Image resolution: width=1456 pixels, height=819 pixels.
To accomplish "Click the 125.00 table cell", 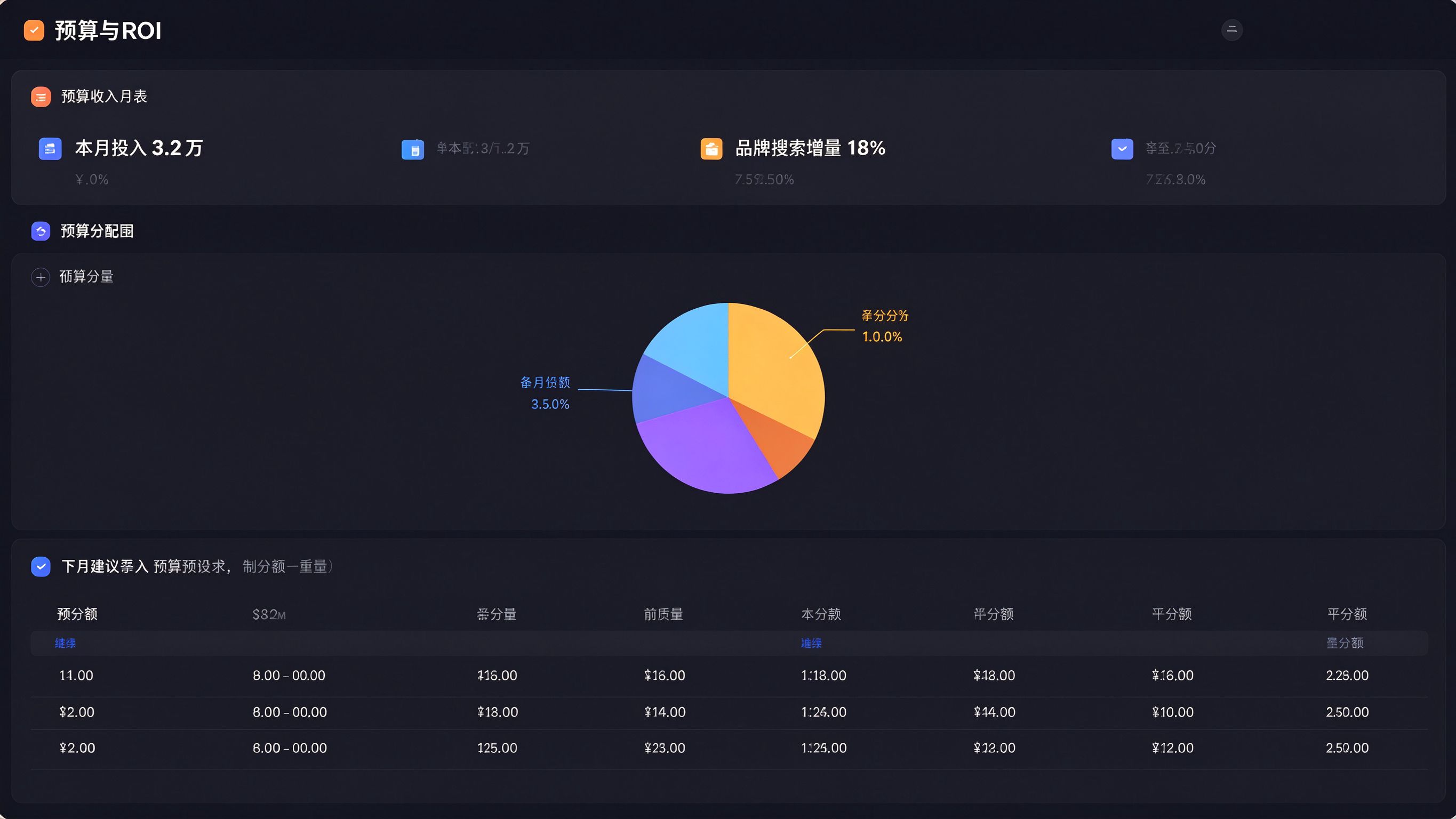I will click(x=498, y=748).
